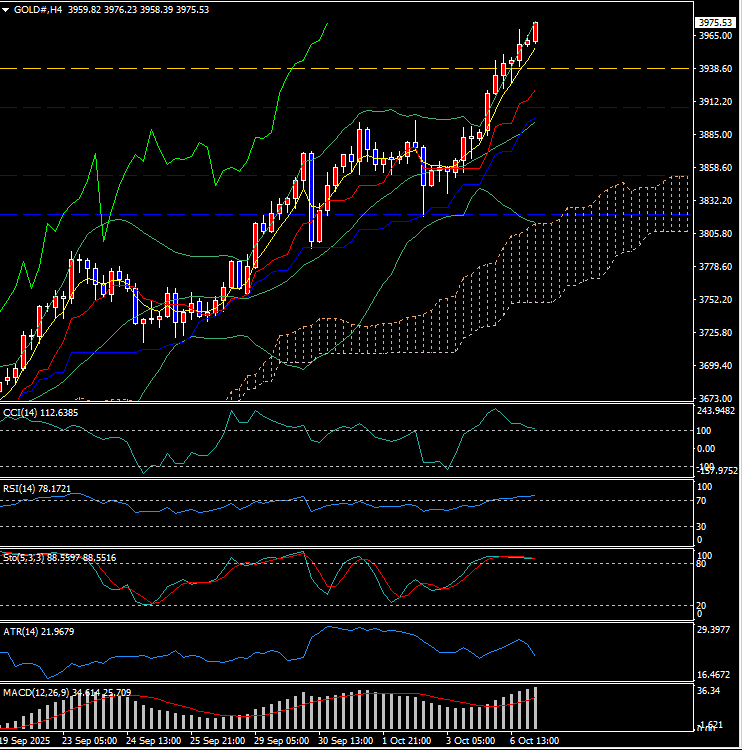742x750 pixels.
Task: Click the 29 Sep 05:00 time label
Action: click(x=284, y=741)
